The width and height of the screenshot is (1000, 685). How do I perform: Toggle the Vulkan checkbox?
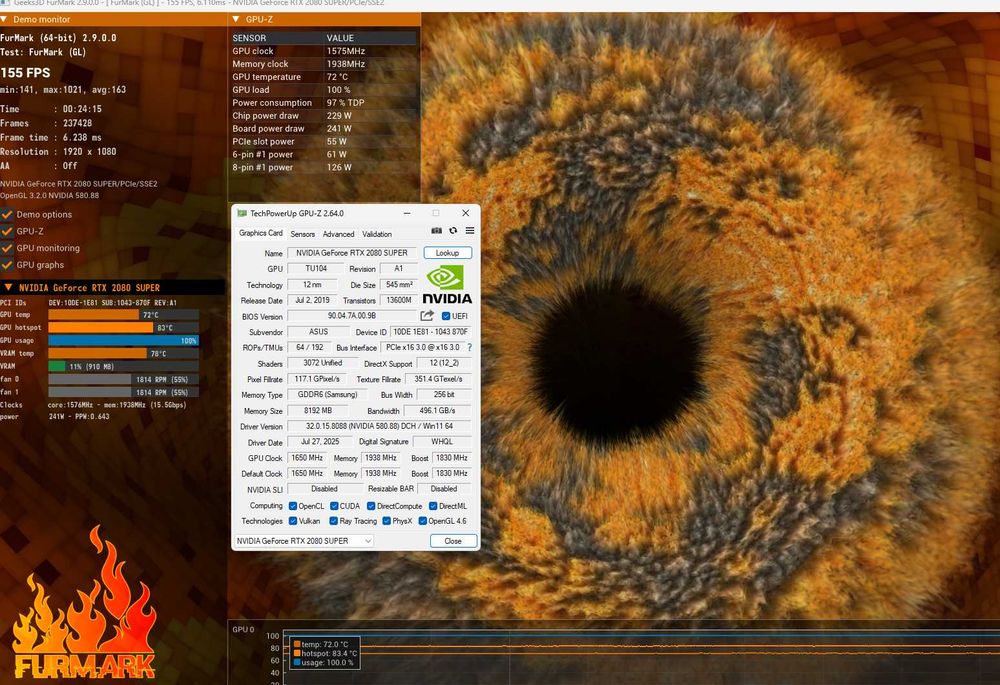coord(293,521)
